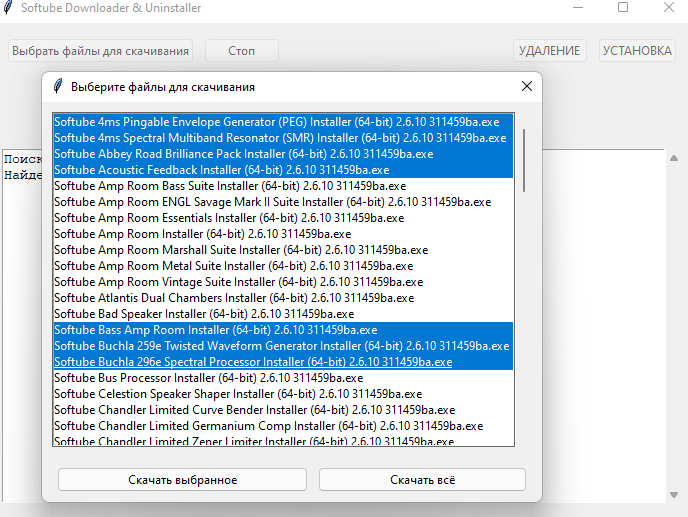The height and width of the screenshot is (517, 688).
Task: Select 'Softube Amp Room Vintage Suite' item
Action: [283, 282]
